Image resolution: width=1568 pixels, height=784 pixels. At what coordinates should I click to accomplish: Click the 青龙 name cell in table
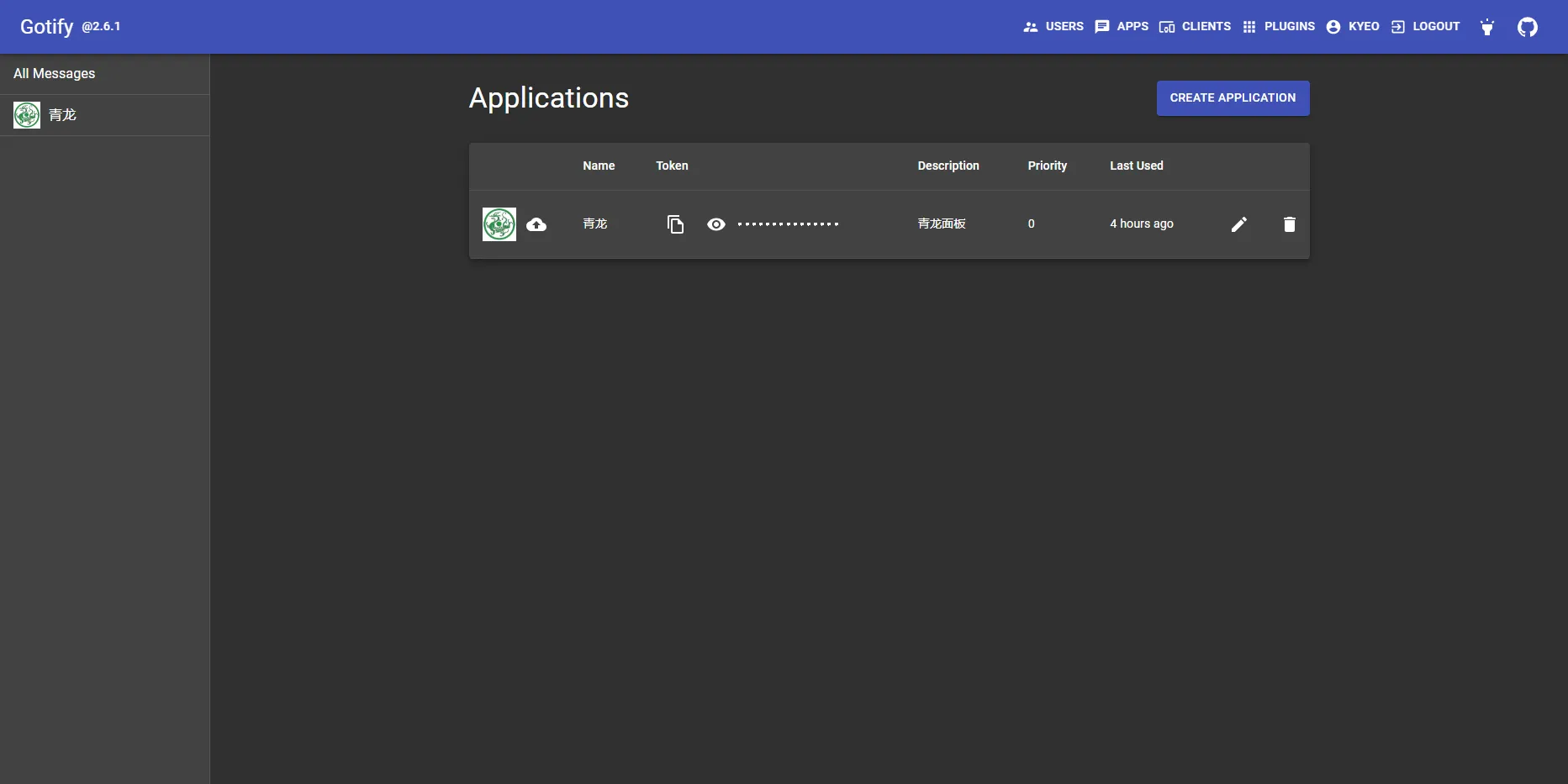click(595, 224)
